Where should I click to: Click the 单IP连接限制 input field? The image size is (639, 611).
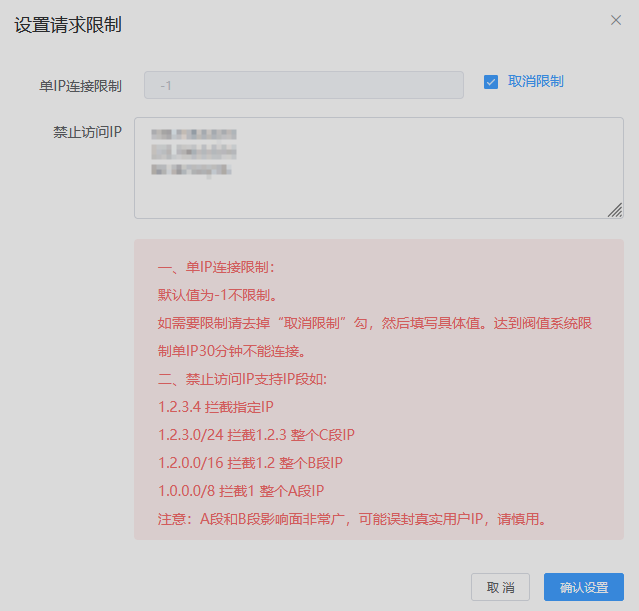pos(303,85)
